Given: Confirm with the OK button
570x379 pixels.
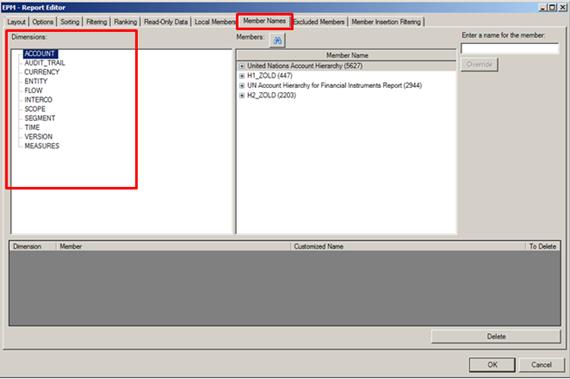Looking at the screenshot, I should pyautogui.click(x=492, y=364).
